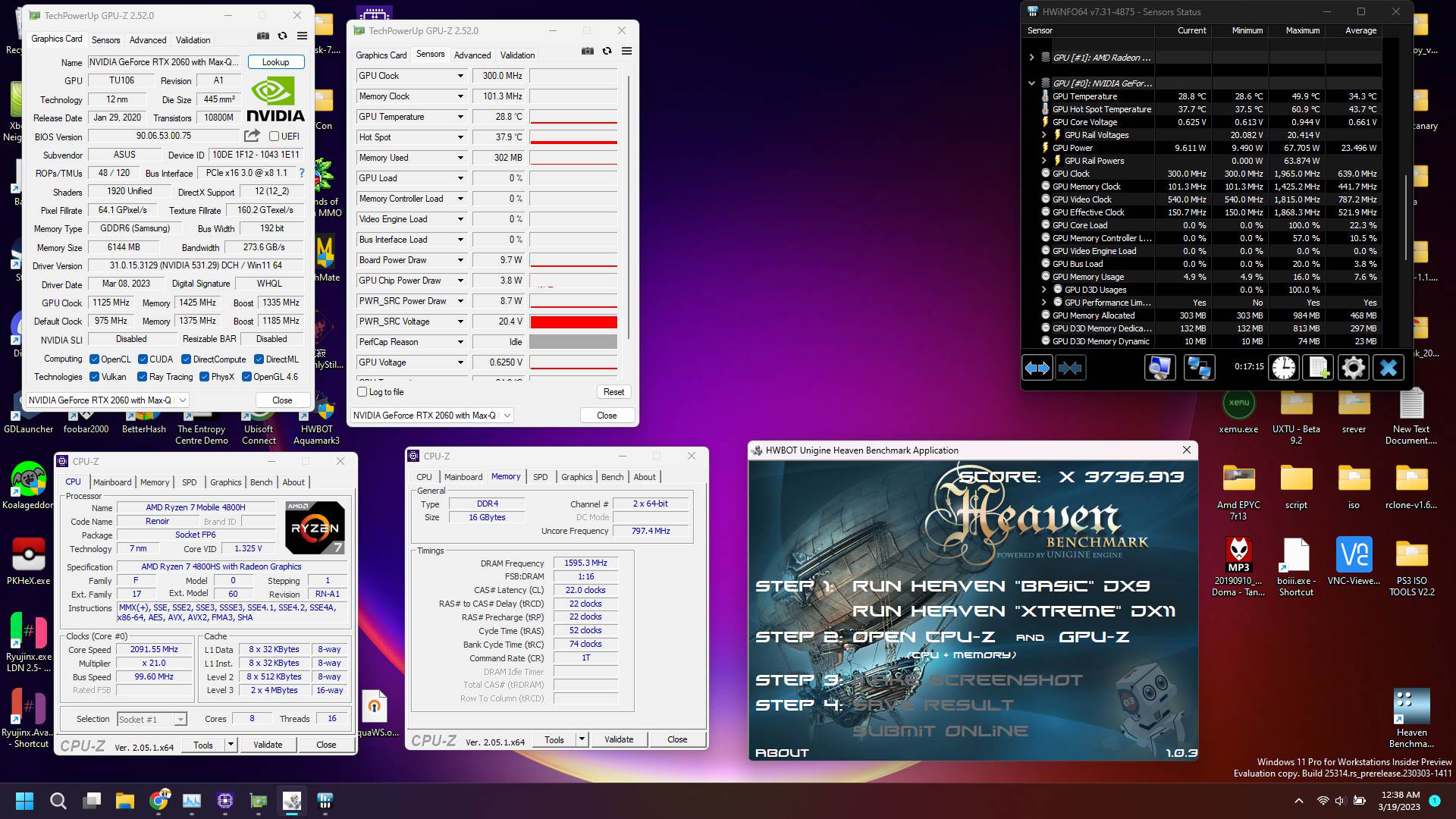Click refresh icon in GPU-Z Sensors window
The height and width of the screenshot is (819, 1456).
(607, 51)
